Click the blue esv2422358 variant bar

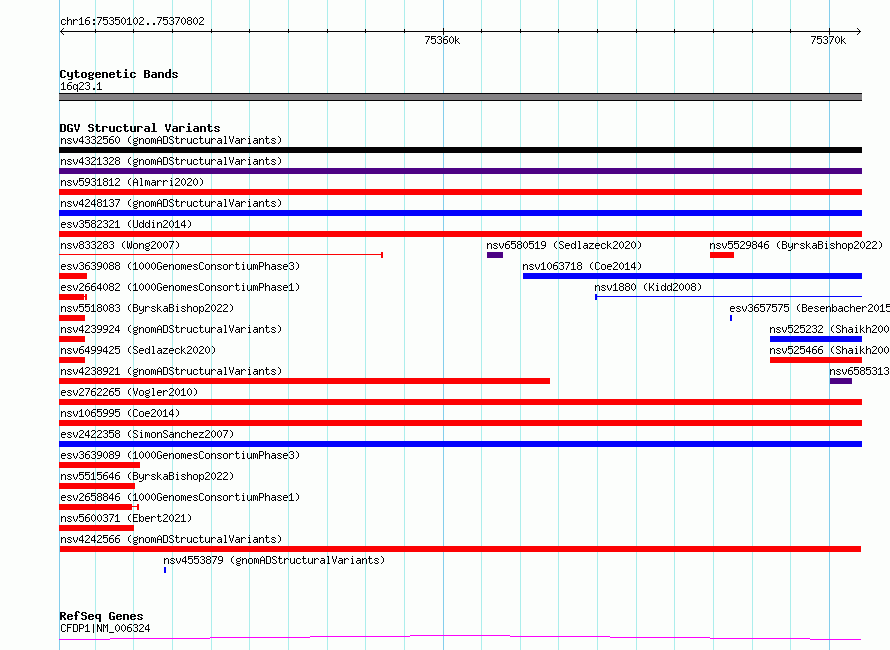tap(460, 444)
